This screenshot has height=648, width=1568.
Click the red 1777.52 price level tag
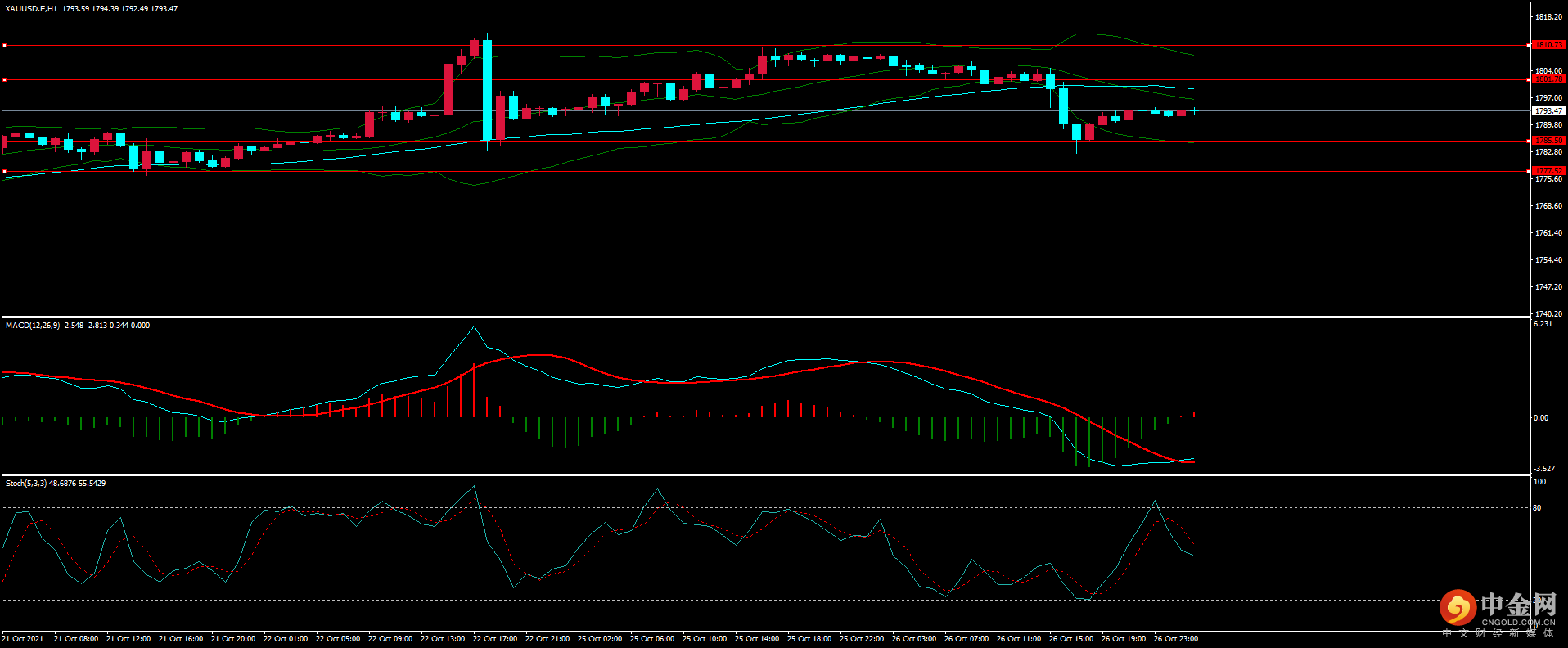pos(1548,171)
